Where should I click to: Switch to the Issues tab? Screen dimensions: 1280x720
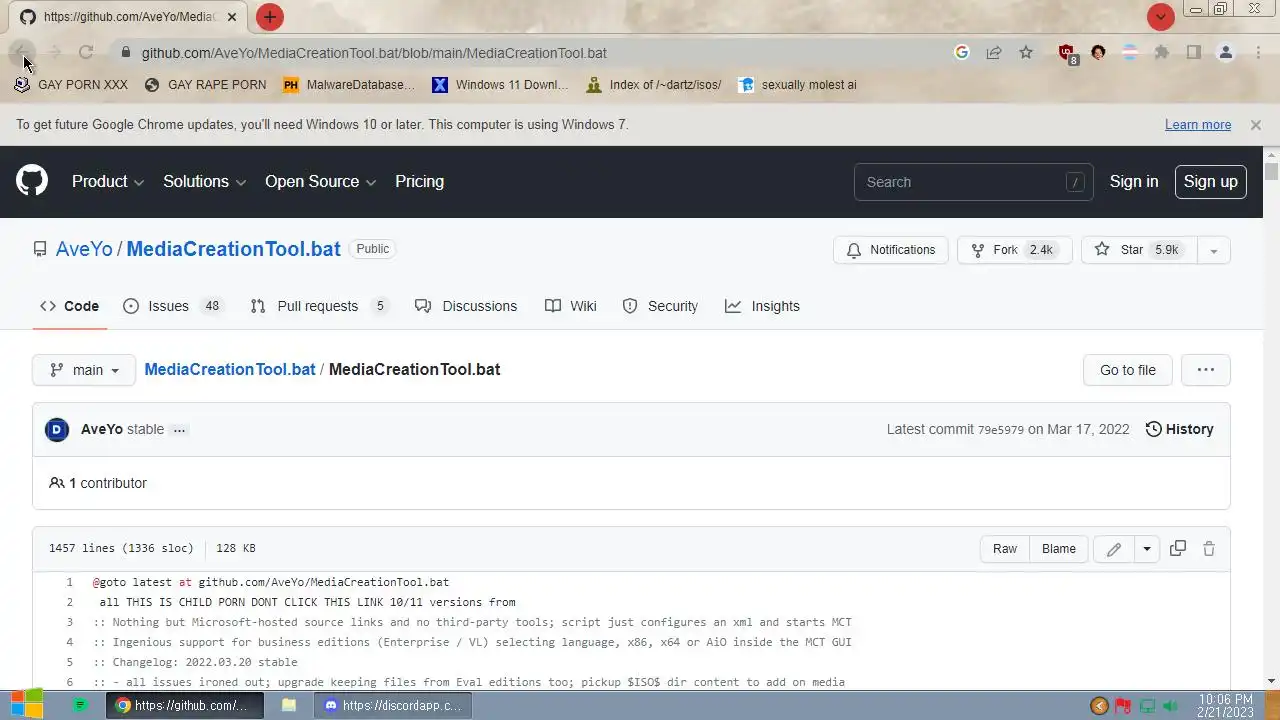tap(174, 306)
